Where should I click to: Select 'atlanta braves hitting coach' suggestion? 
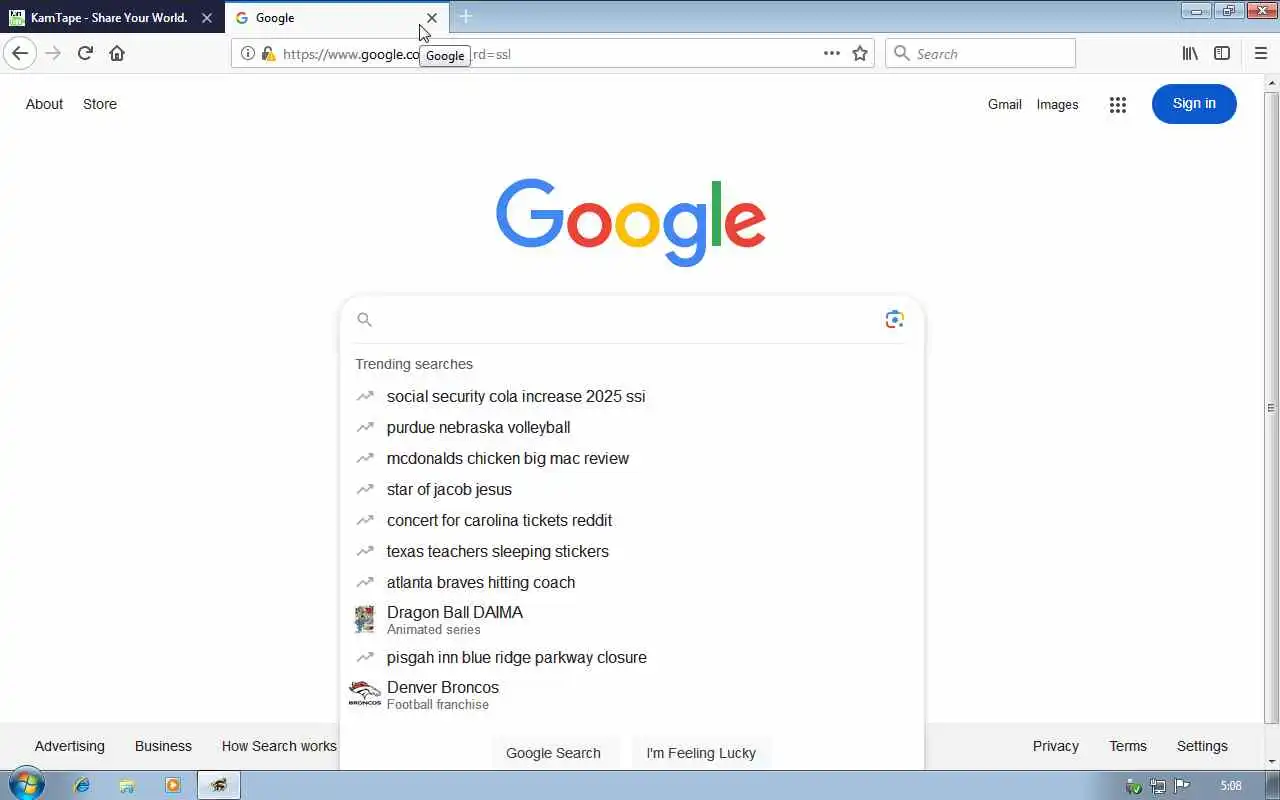[x=632, y=582]
